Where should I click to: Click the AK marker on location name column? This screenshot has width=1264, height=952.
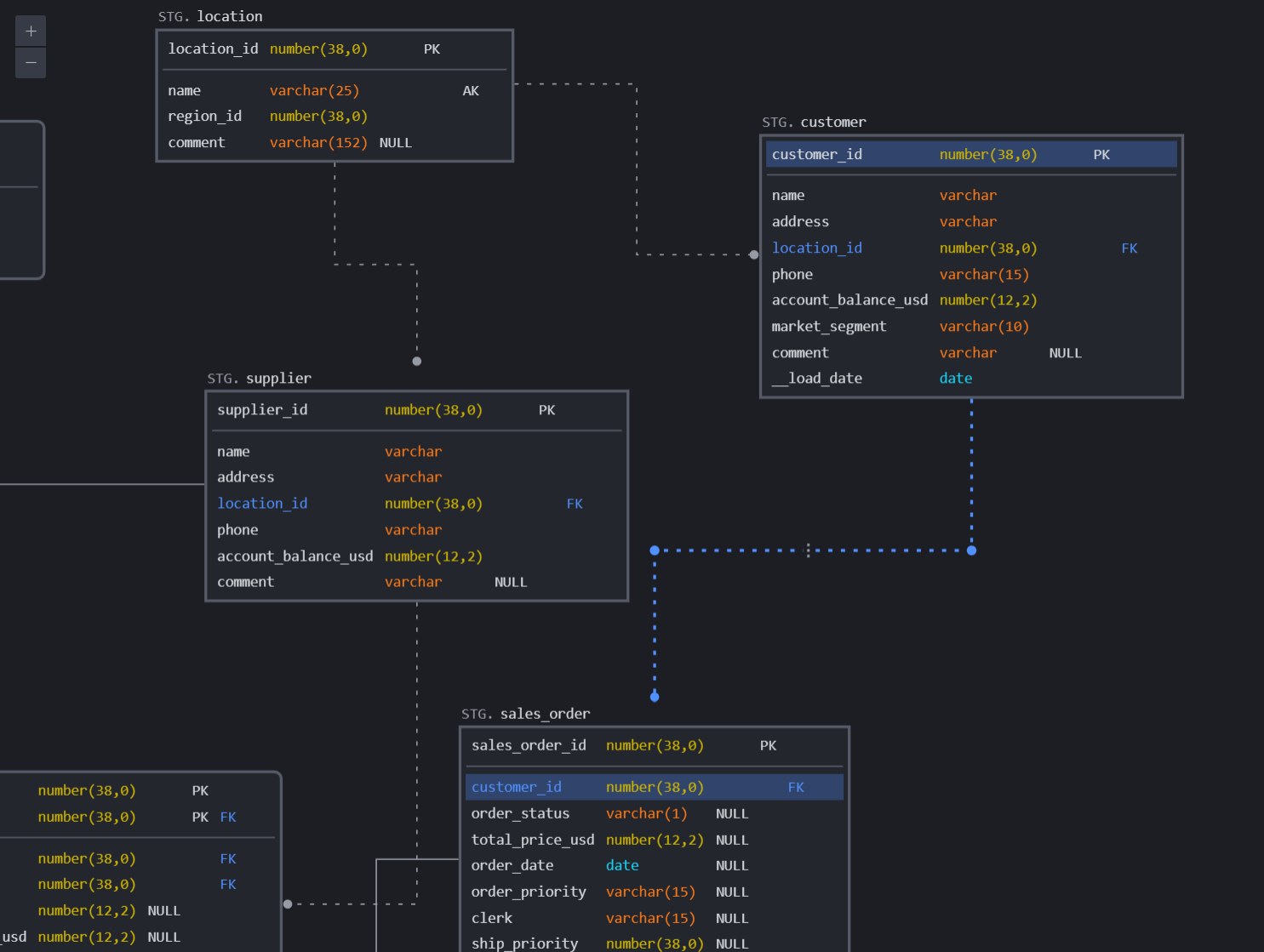pyautogui.click(x=471, y=90)
